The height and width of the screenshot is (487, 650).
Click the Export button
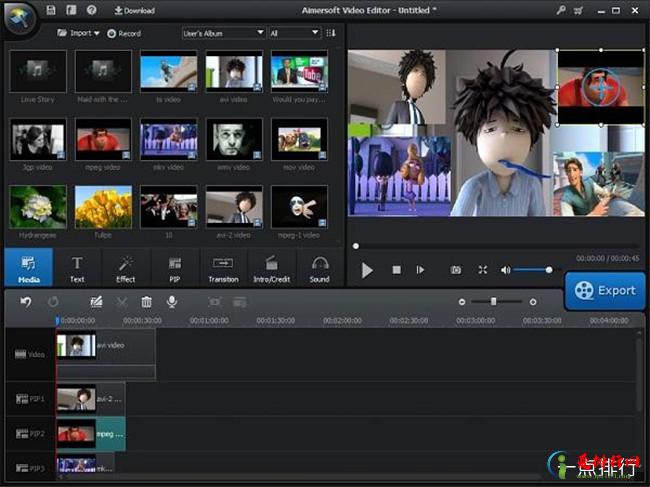coord(604,291)
